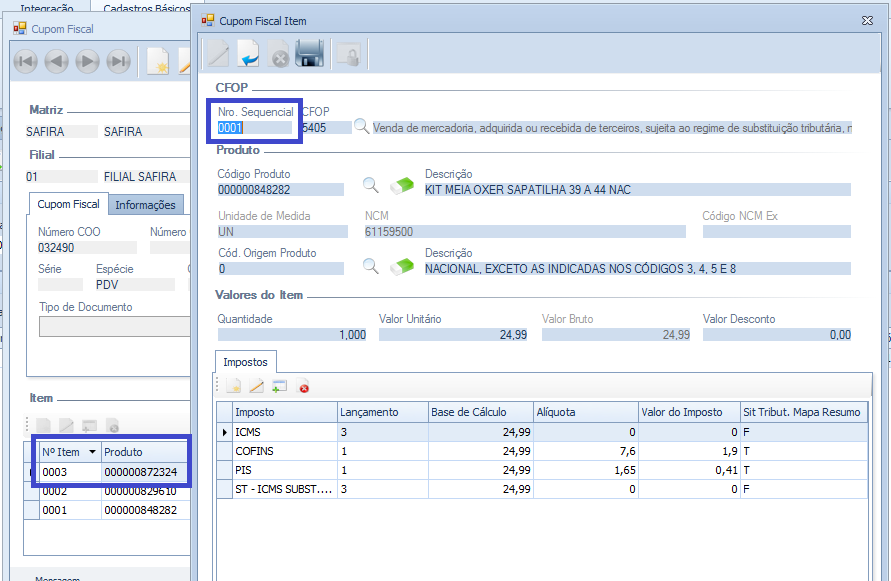Viewport: 891px width, 581px height.
Task: Click the Valor do Imposto column header
Action: (688, 412)
